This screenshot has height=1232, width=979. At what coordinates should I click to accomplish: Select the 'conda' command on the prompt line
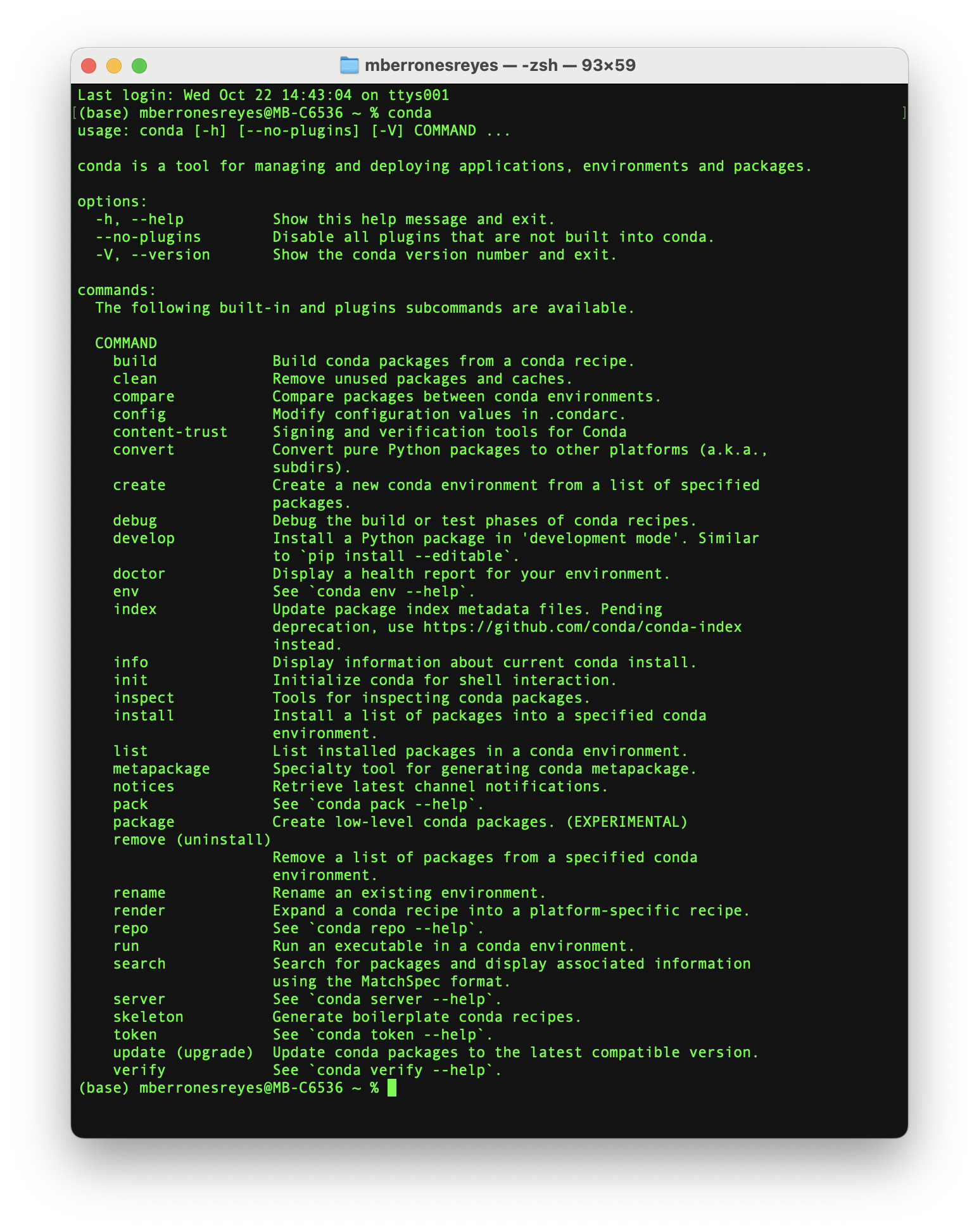click(x=410, y=112)
